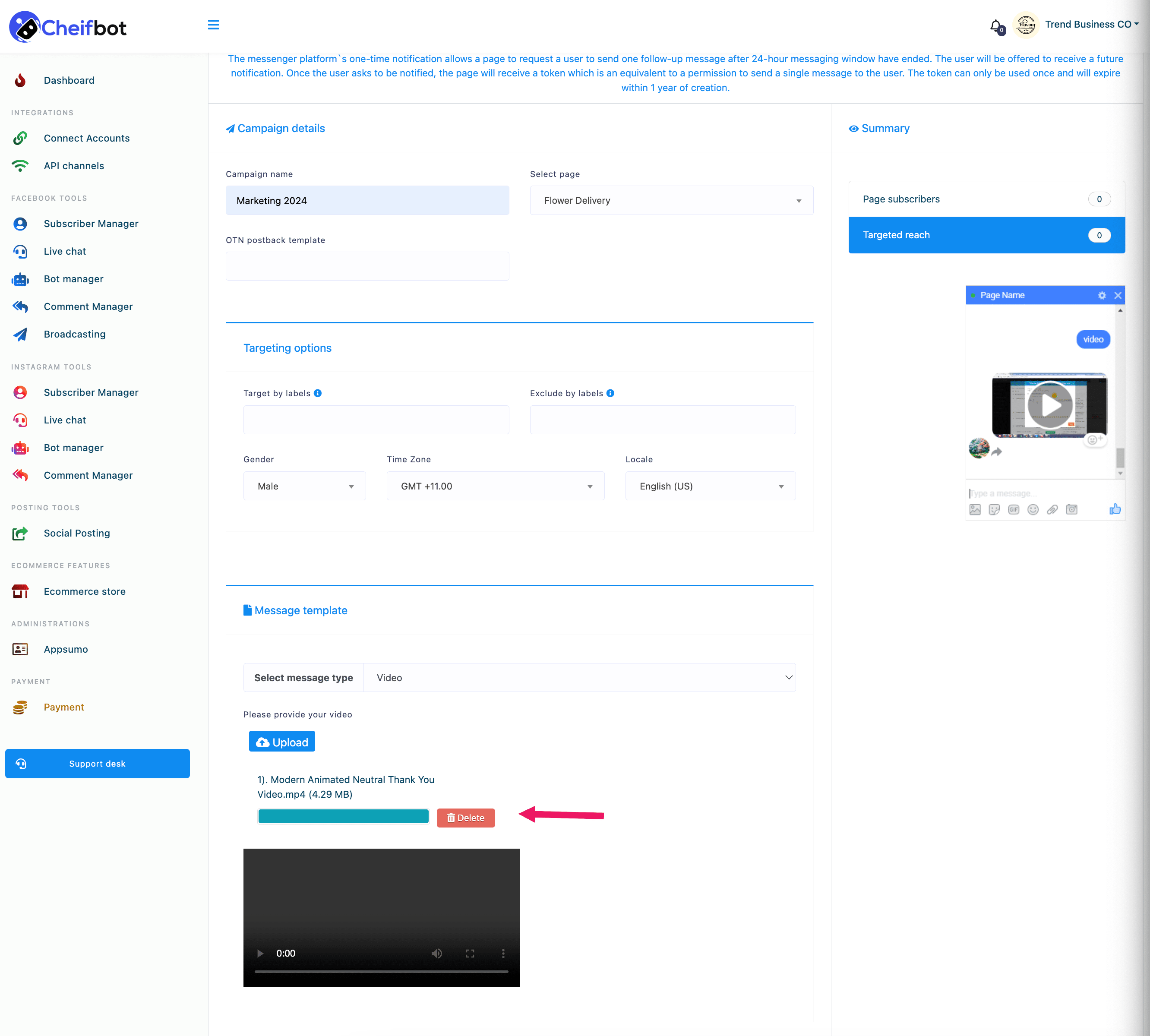Open the hamburger menu icon top left
This screenshot has width=1150, height=1036.
pyautogui.click(x=213, y=25)
